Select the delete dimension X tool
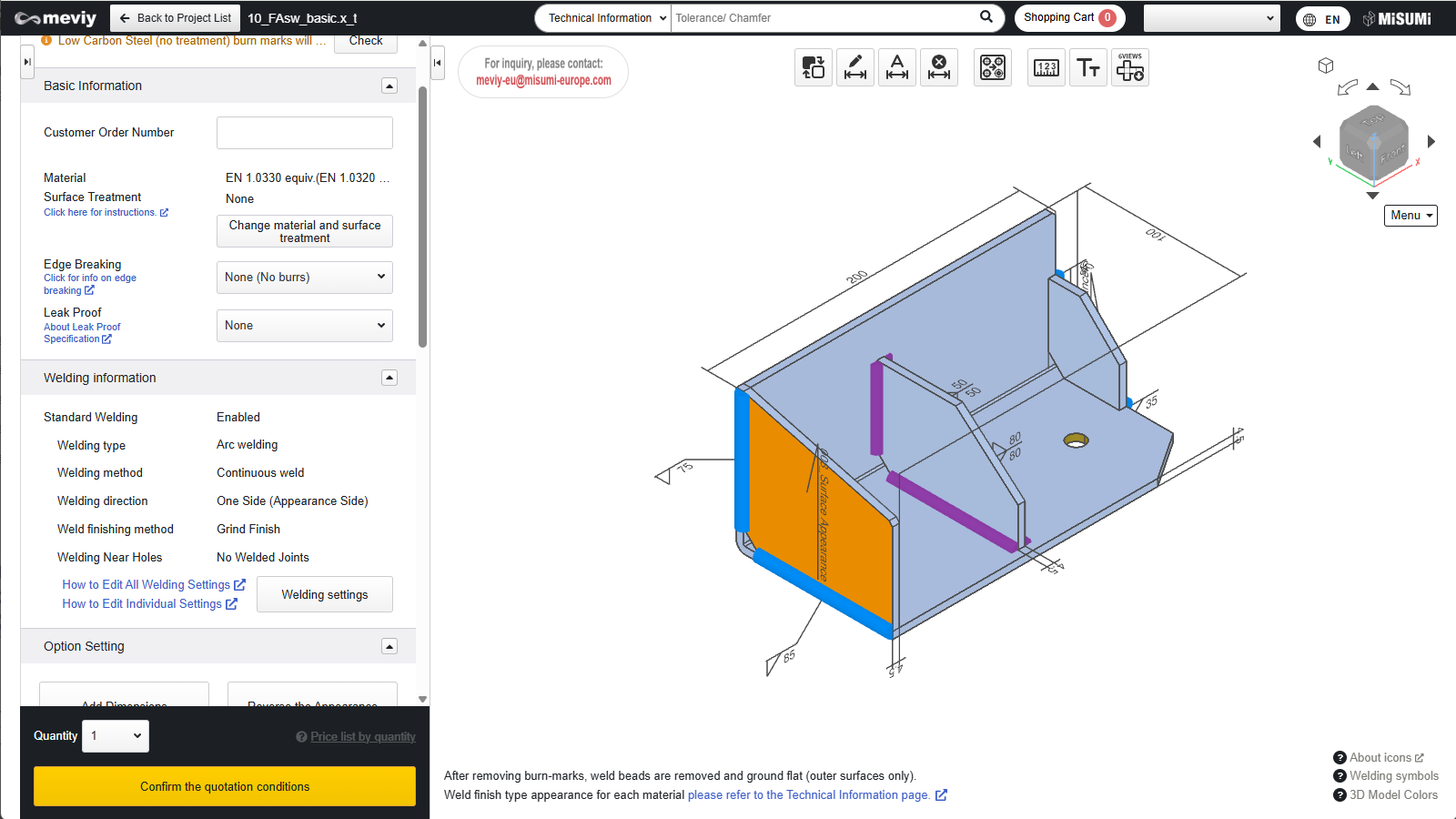 939,67
